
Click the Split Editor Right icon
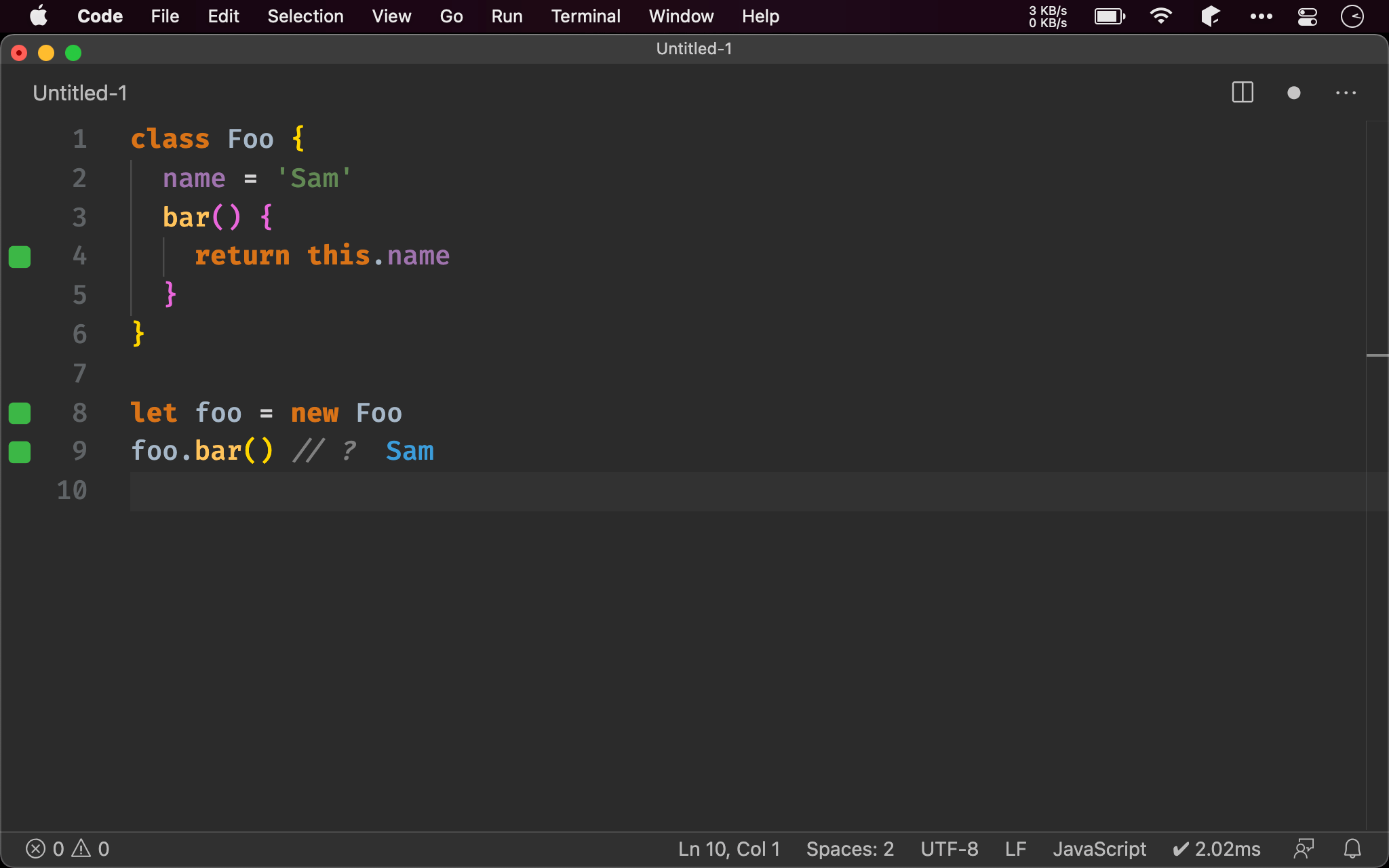point(1242,92)
